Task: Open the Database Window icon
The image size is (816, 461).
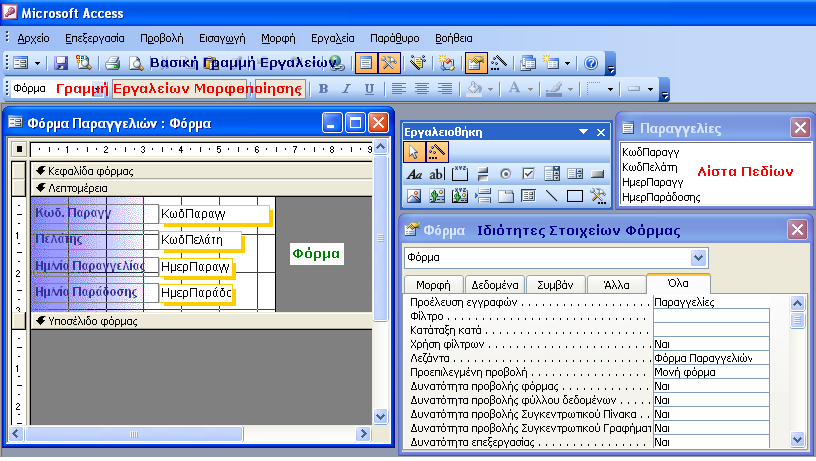Action: [528, 63]
